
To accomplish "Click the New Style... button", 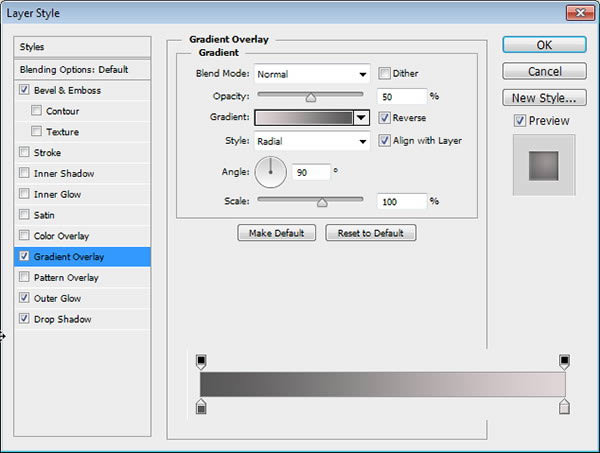I will [544, 98].
